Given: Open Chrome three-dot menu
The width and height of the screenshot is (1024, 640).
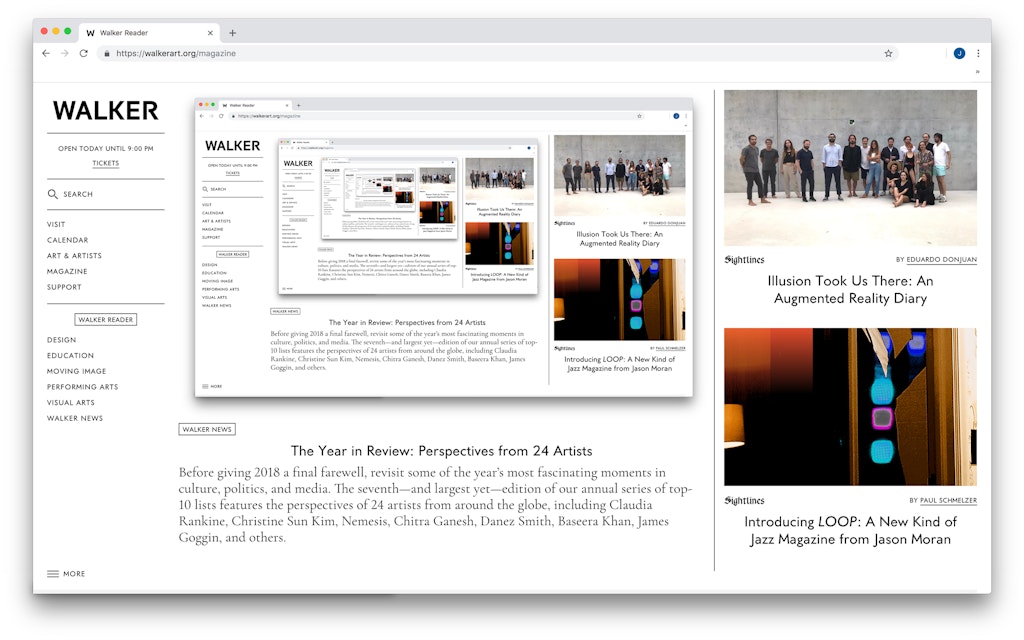Looking at the screenshot, I should point(978,53).
